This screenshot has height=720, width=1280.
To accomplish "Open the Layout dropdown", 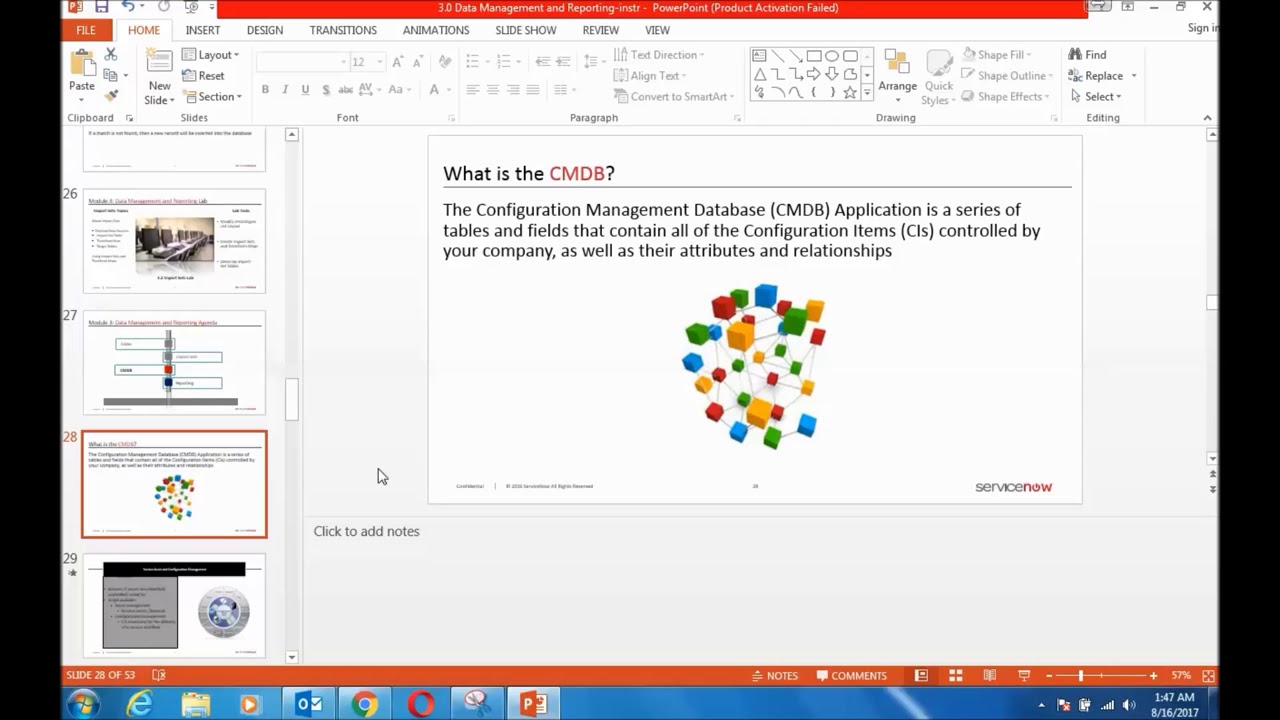I will [x=210, y=55].
